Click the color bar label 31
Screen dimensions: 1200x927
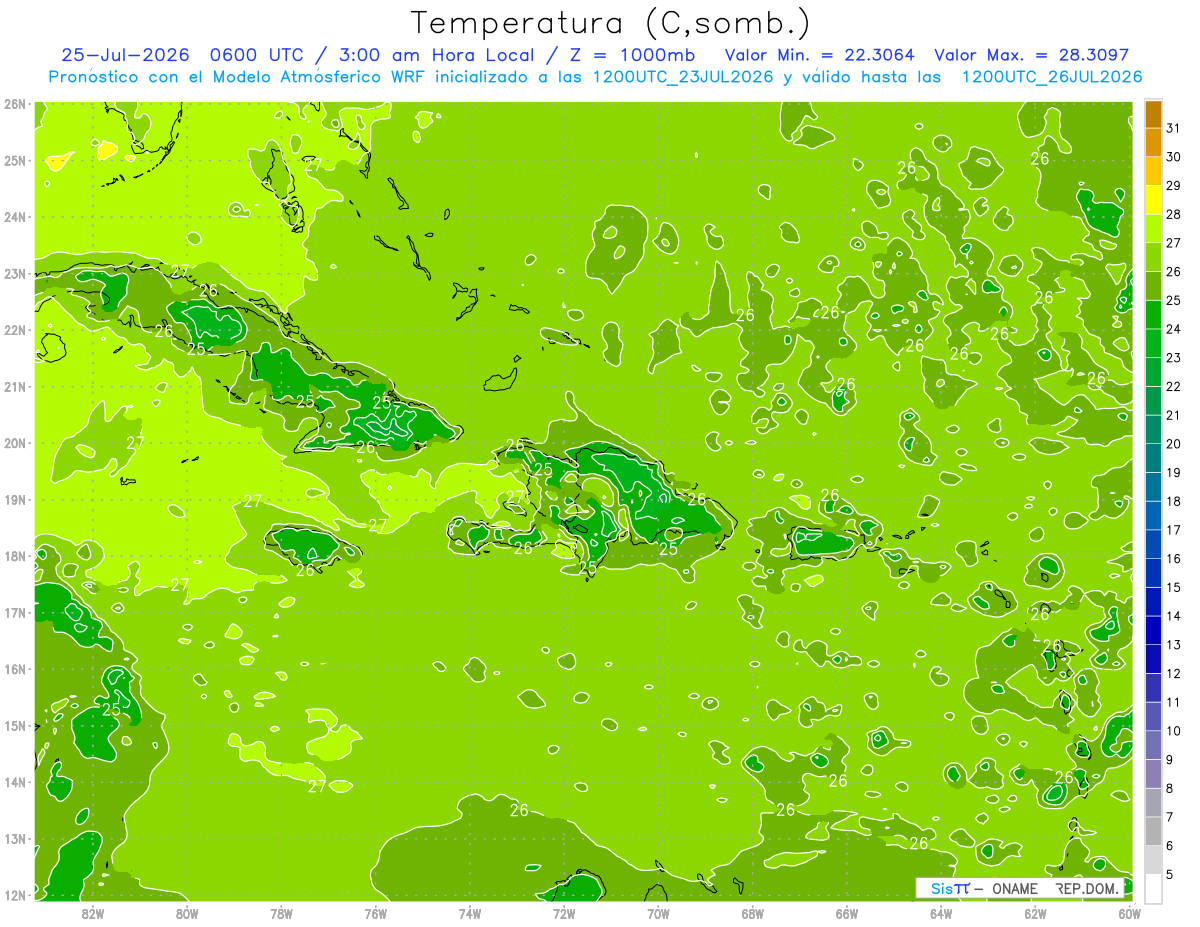(x=1174, y=128)
